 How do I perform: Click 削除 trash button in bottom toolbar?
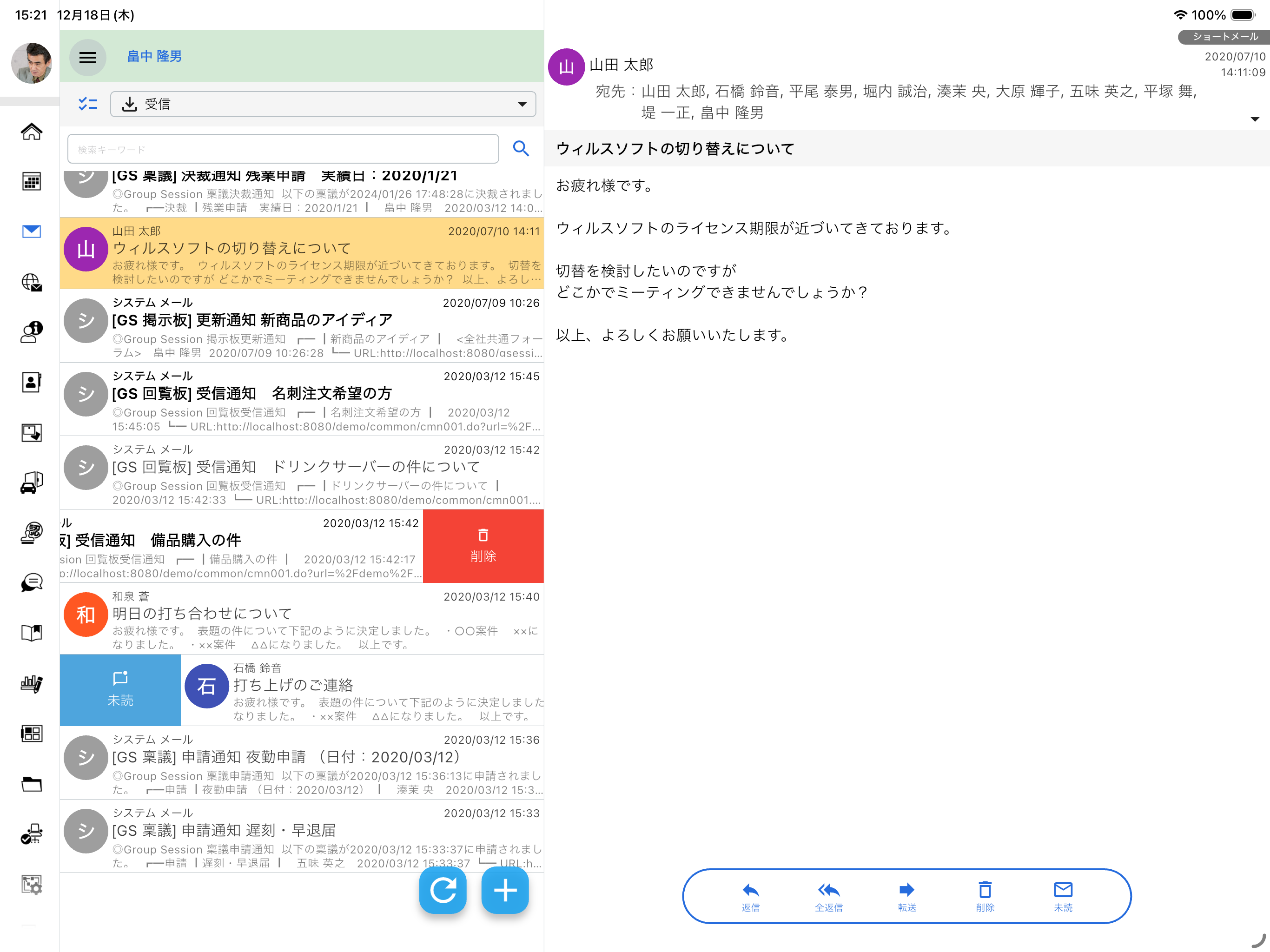pyautogui.click(x=985, y=896)
